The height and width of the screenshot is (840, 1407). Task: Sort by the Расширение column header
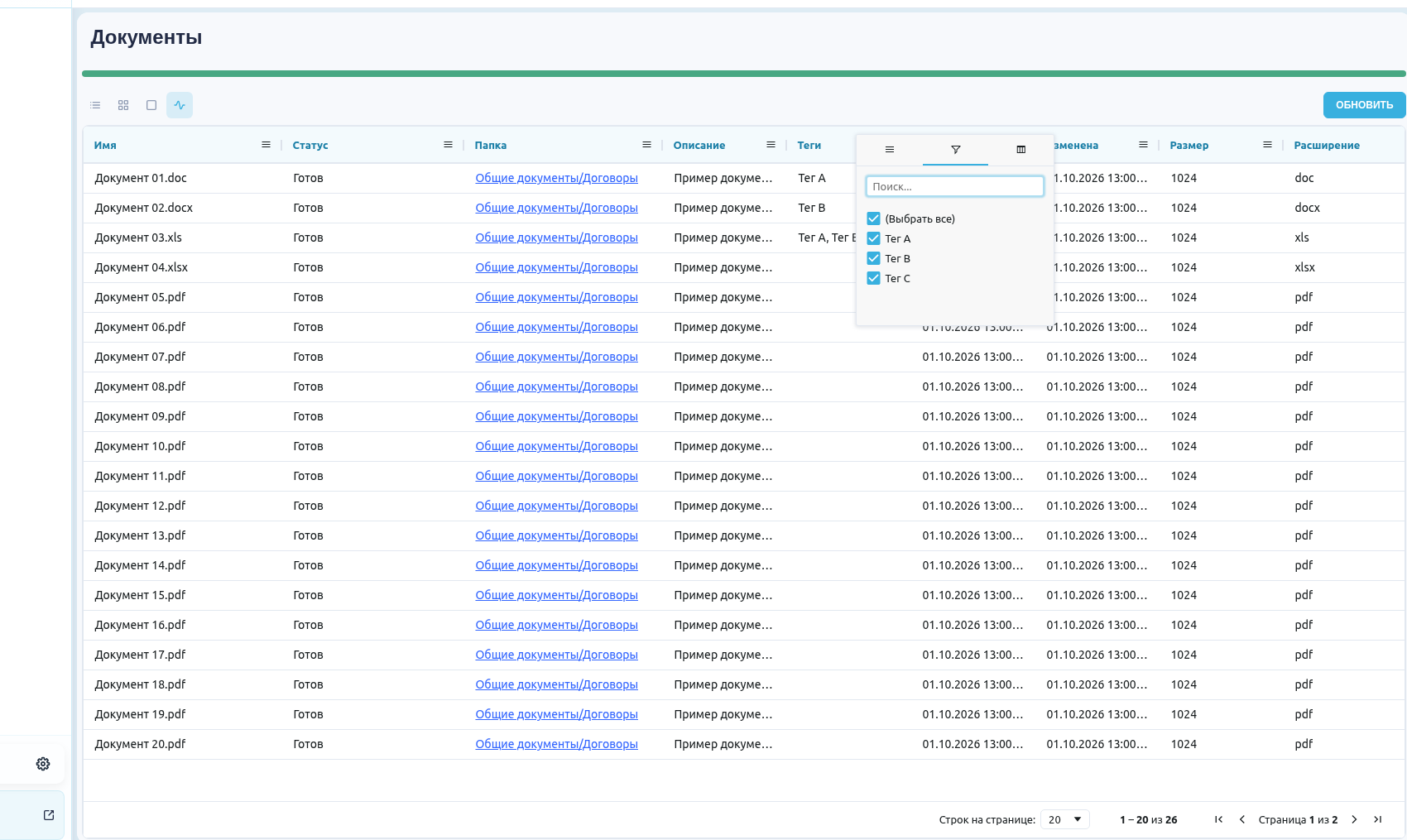(x=1327, y=145)
